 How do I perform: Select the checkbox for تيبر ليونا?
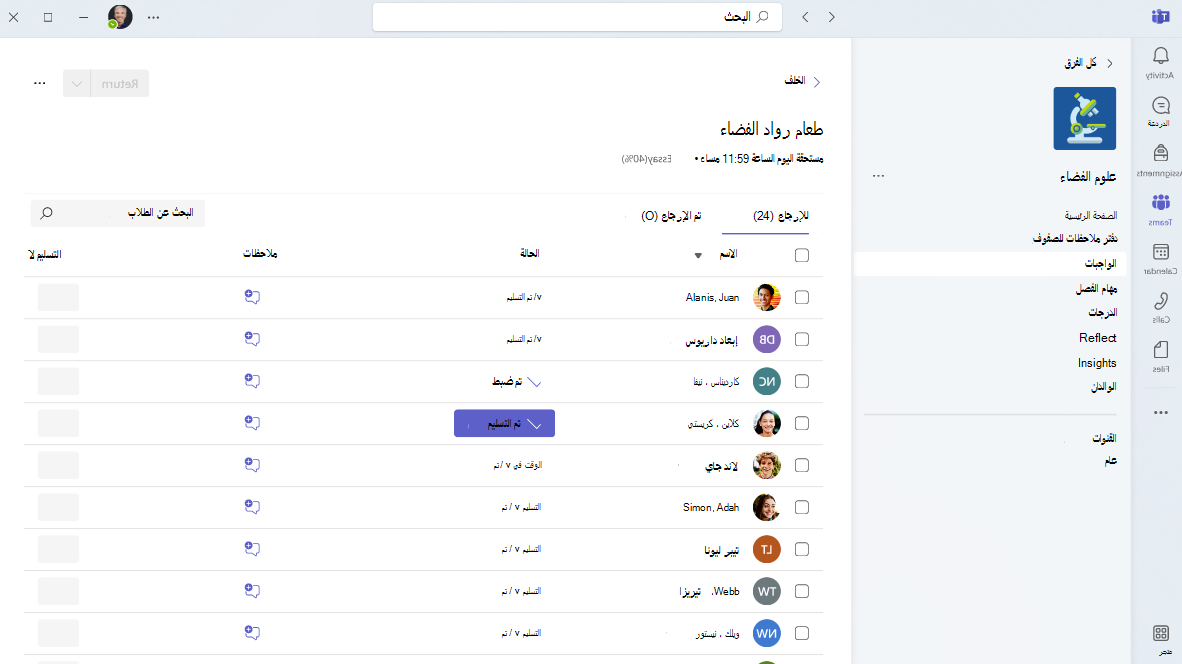[802, 549]
